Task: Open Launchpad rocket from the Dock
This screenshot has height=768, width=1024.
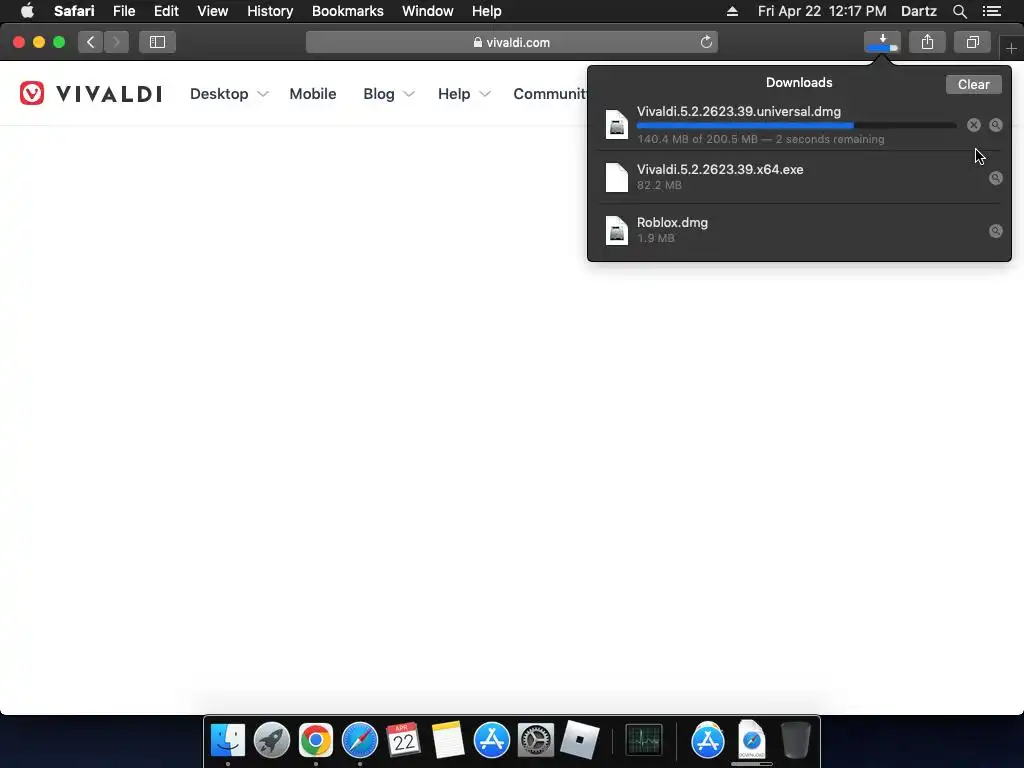Action: [272, 741]
